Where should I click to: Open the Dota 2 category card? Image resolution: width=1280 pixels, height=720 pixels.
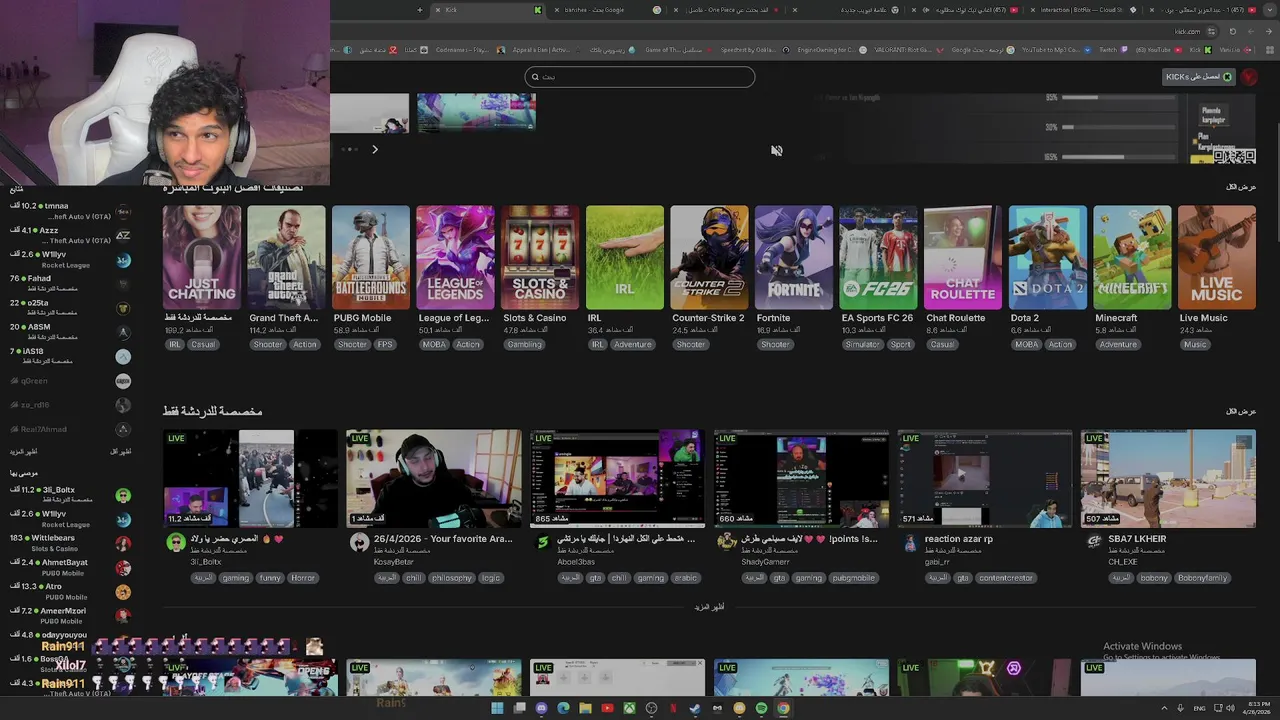[x=1048, y=257]
